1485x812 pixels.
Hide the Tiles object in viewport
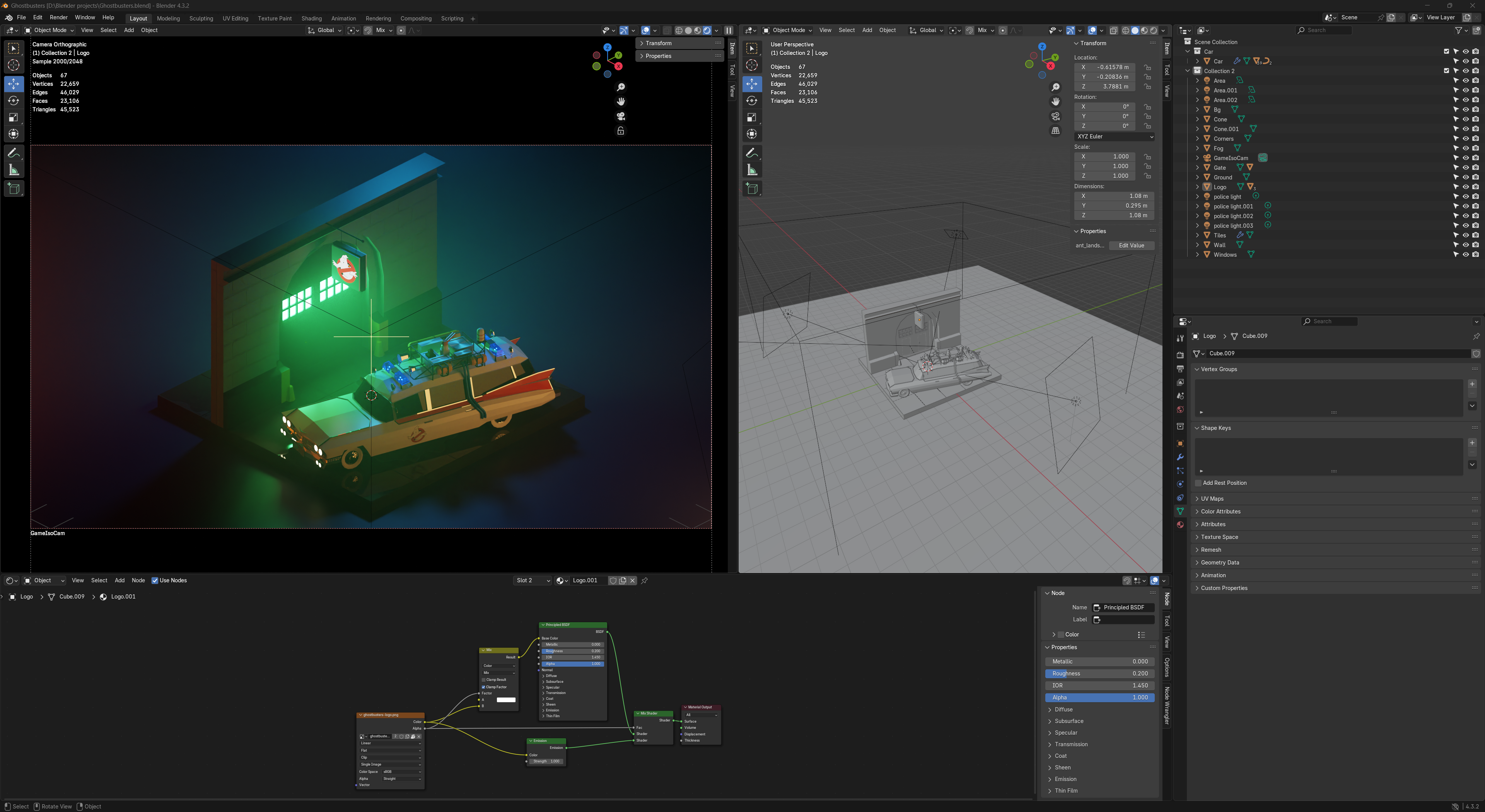[x=1465, y=235]
